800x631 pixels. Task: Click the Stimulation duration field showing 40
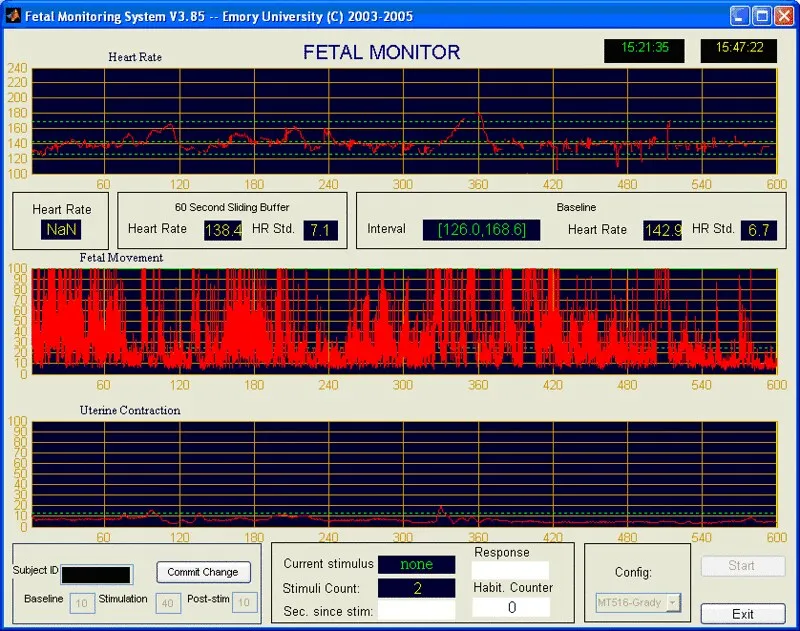coord(168,603)
